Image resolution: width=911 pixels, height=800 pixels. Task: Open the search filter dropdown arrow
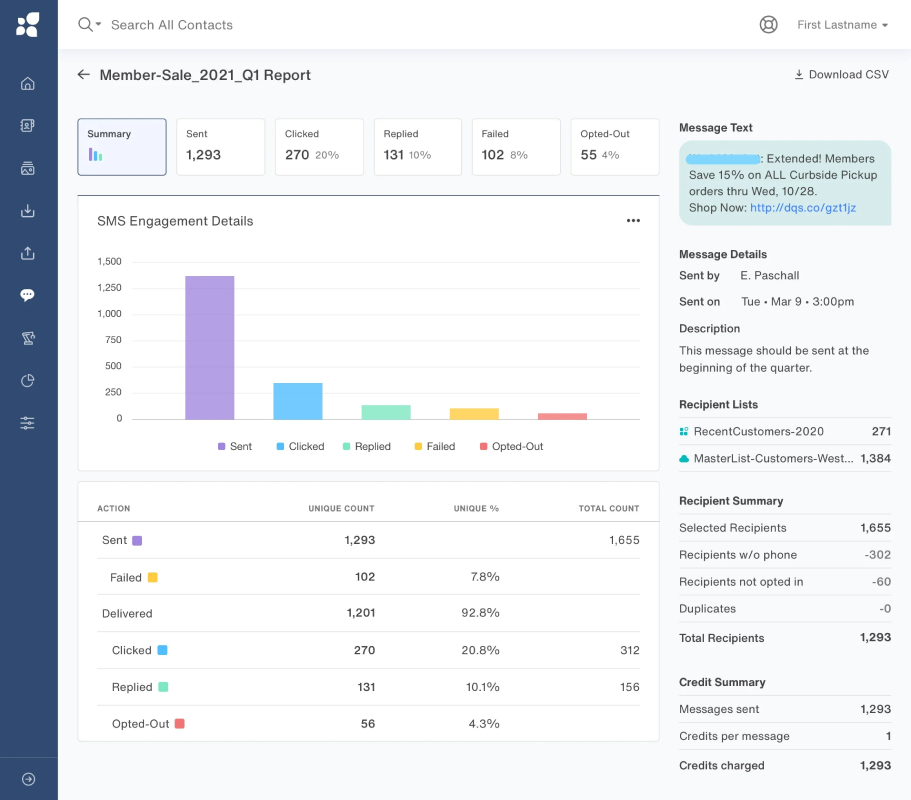click(x=98, y=24)
